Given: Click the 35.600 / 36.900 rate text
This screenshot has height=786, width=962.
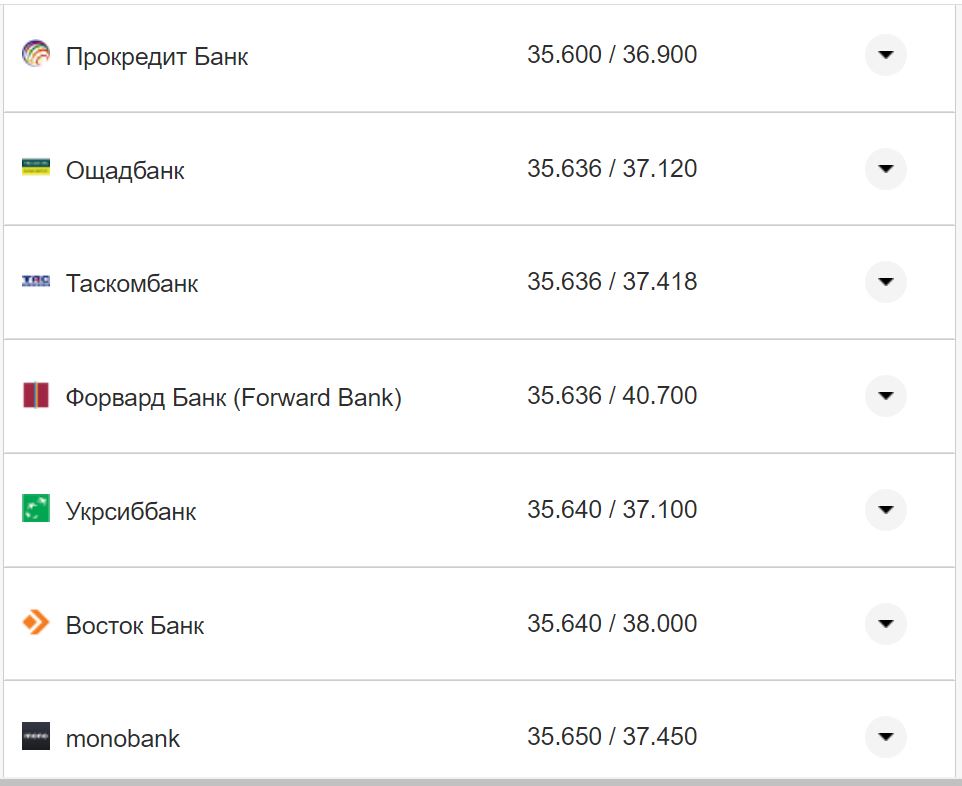Looking at the screenshot, I should point(613,55).
